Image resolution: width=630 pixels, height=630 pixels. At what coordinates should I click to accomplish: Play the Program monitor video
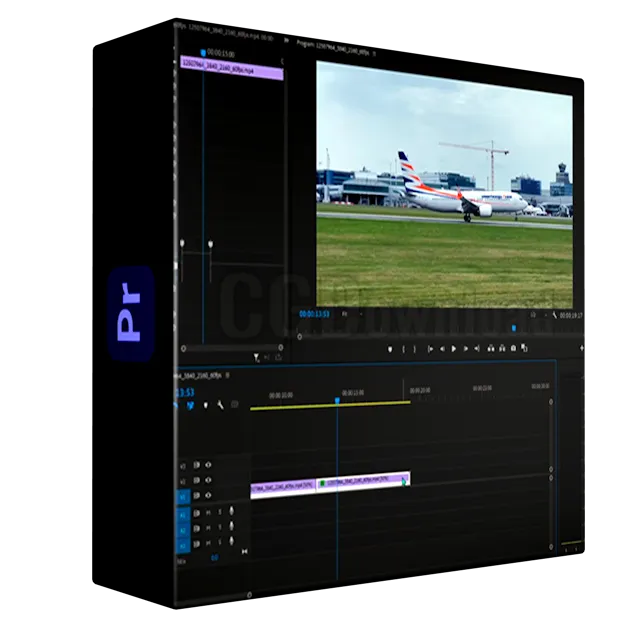[x=454, y=349]
